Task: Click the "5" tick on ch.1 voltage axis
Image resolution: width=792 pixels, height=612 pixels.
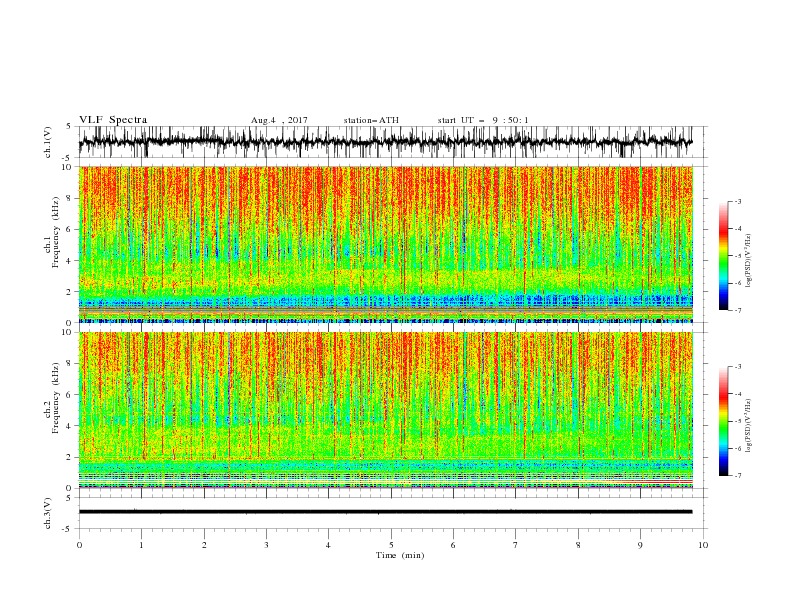Action: click(x=70, y=126)
